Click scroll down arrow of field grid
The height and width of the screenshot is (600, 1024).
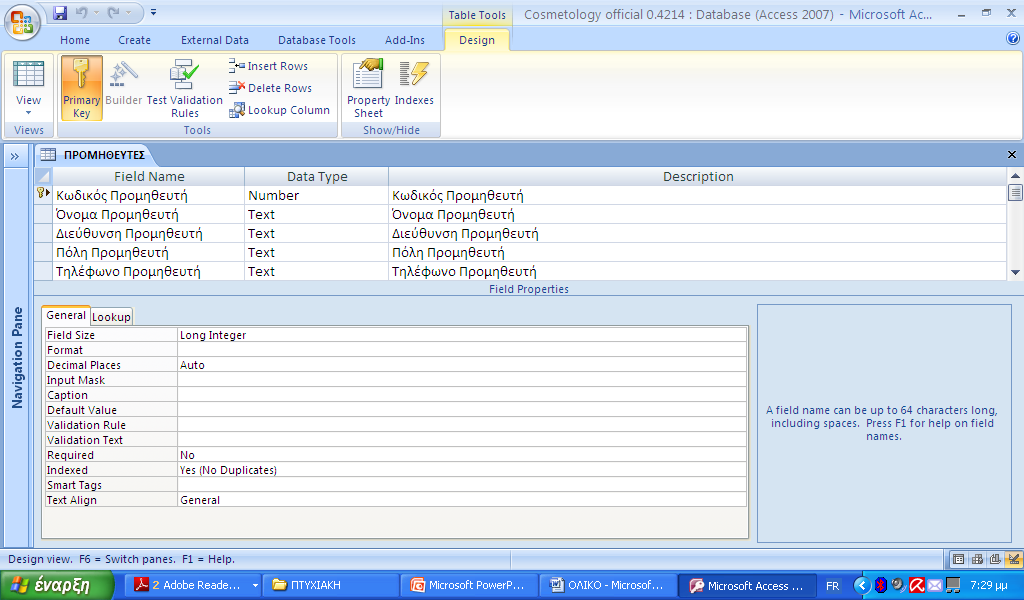[1015, 273]
